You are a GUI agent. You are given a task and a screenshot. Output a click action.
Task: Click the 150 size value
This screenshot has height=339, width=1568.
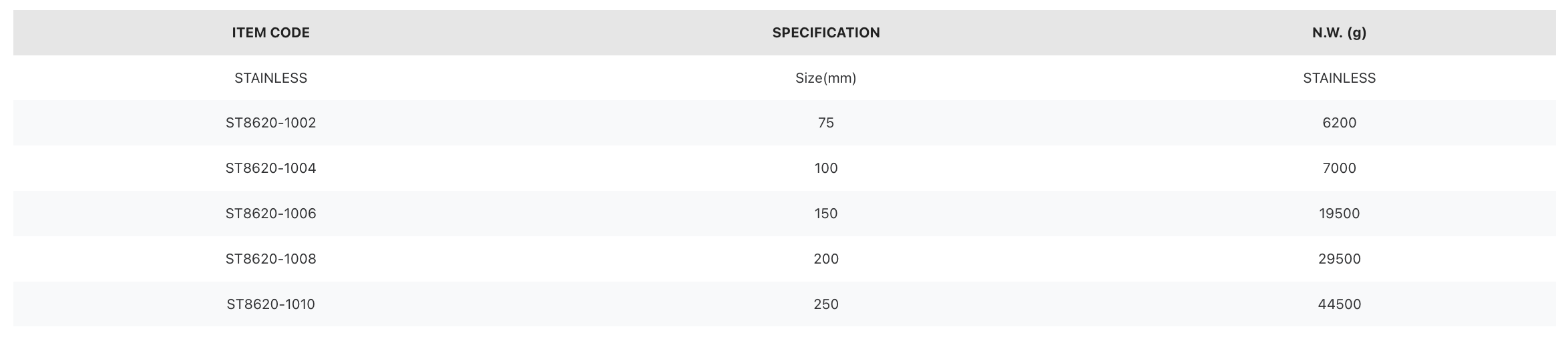[826, 214]
